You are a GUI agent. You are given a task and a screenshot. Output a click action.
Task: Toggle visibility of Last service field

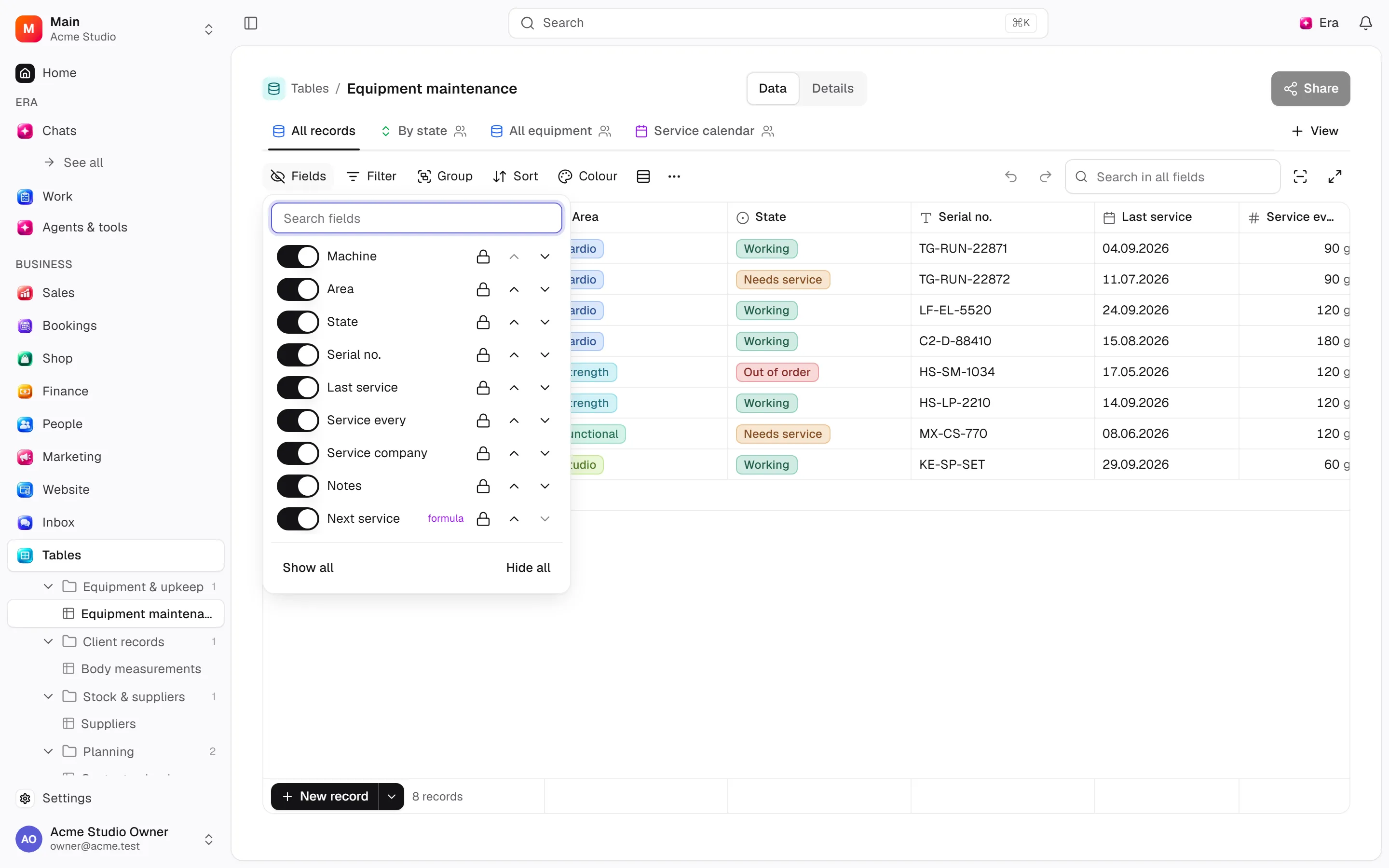pos(297,388)
